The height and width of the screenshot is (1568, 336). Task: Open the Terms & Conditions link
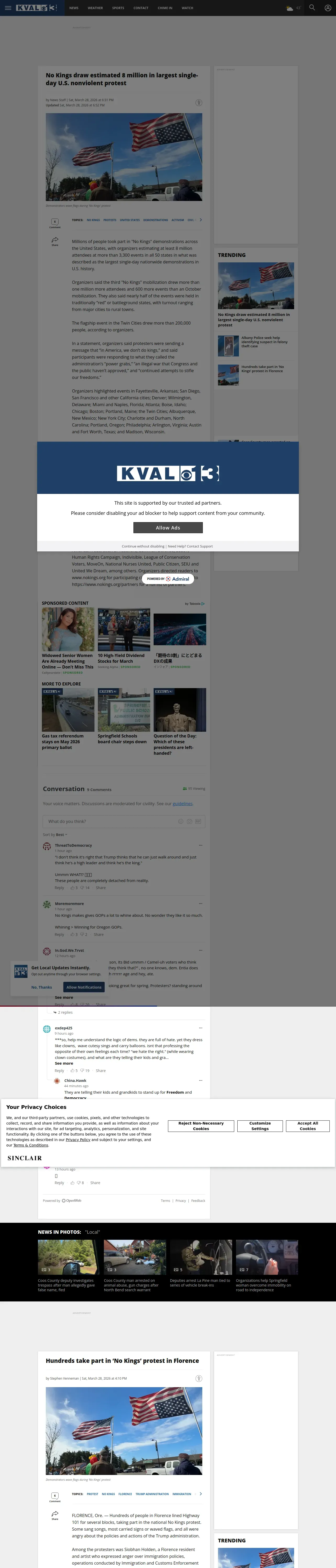(31, 1146)
